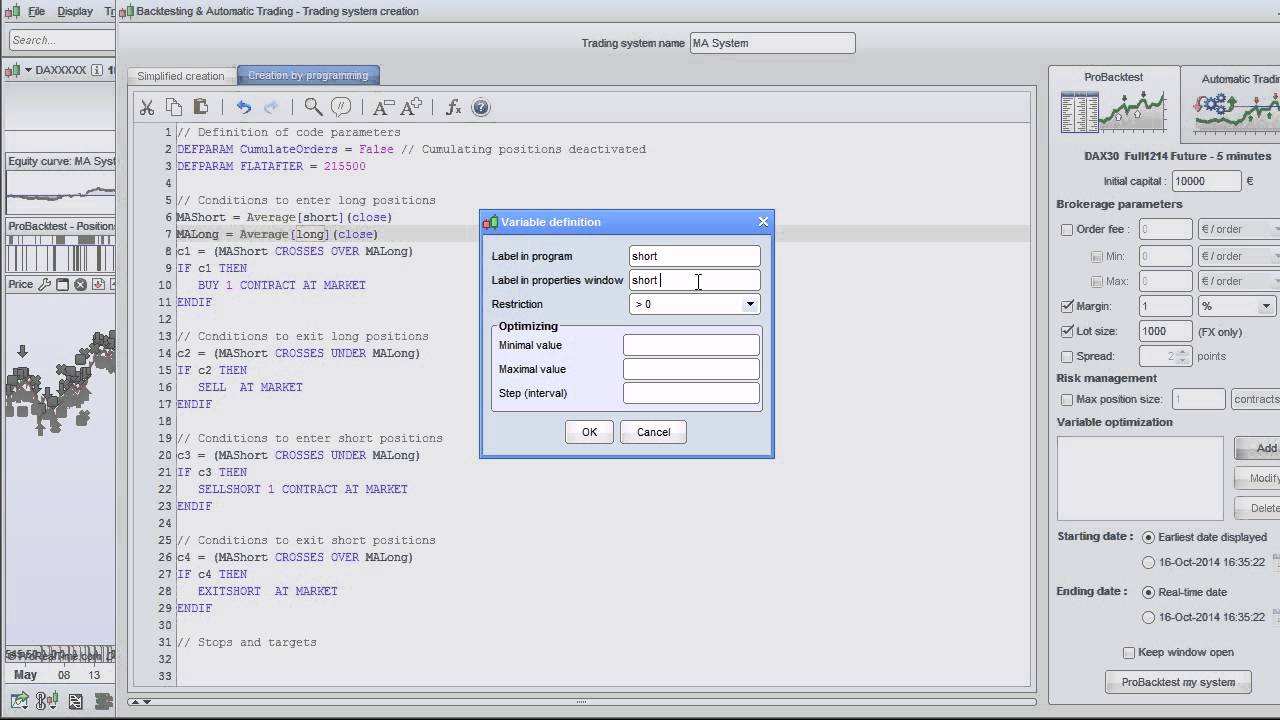Open the File menu

click(36, 11)
